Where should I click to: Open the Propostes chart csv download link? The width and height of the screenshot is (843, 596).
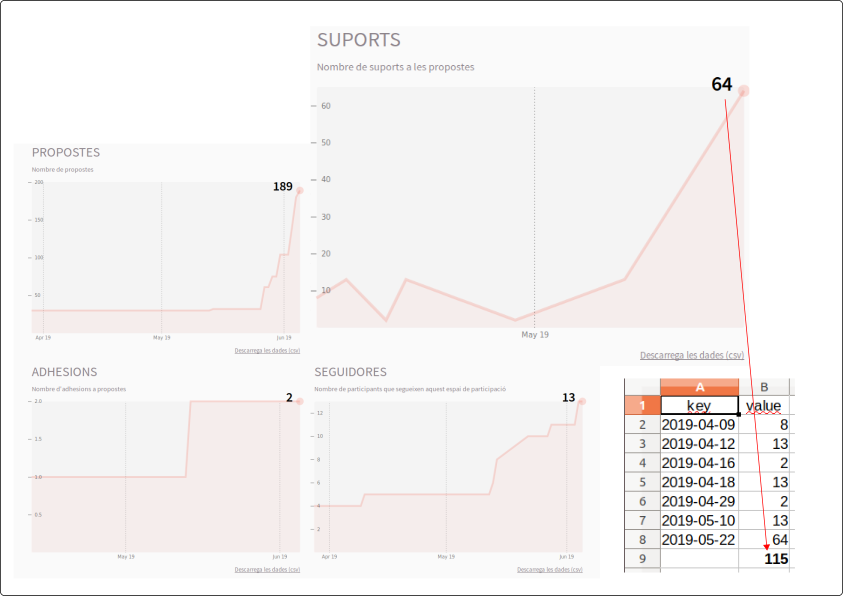tap(267, 351)
